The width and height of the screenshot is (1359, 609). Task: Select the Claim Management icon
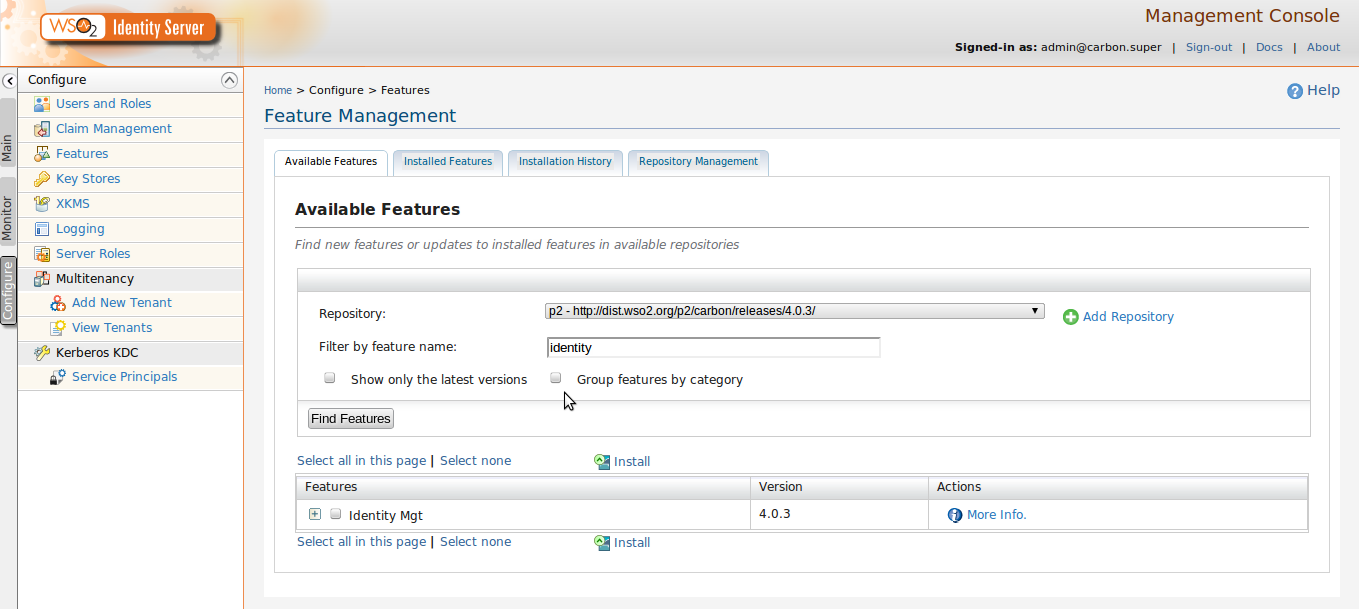[41, 128]
